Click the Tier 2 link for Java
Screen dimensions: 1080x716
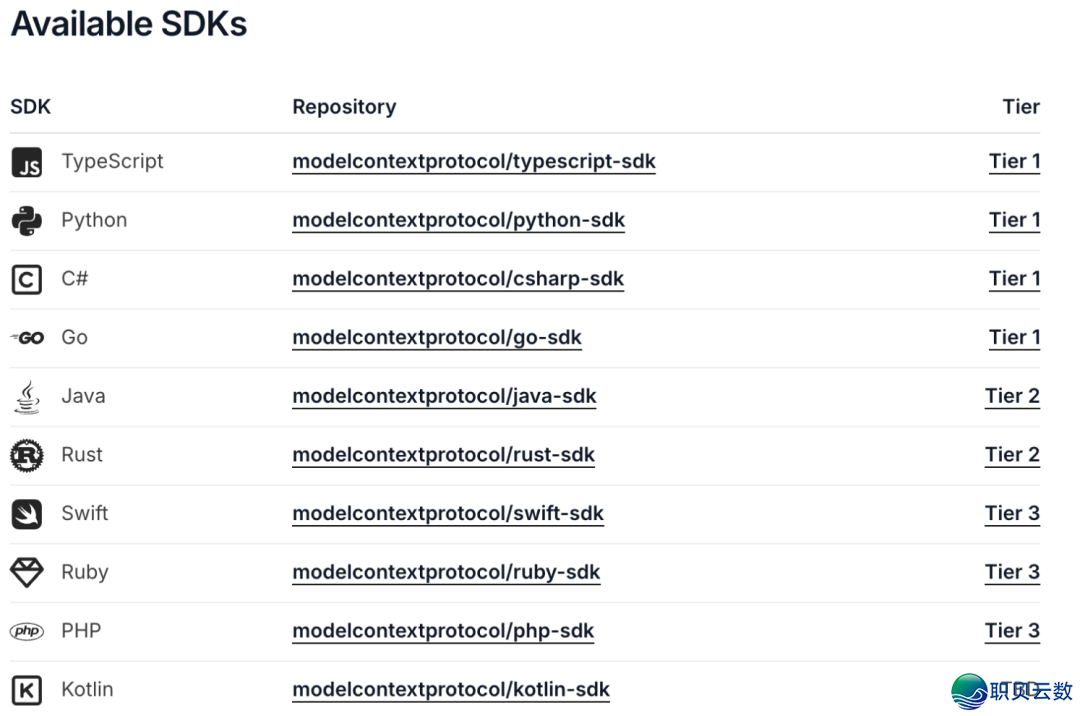[1012, 397]
